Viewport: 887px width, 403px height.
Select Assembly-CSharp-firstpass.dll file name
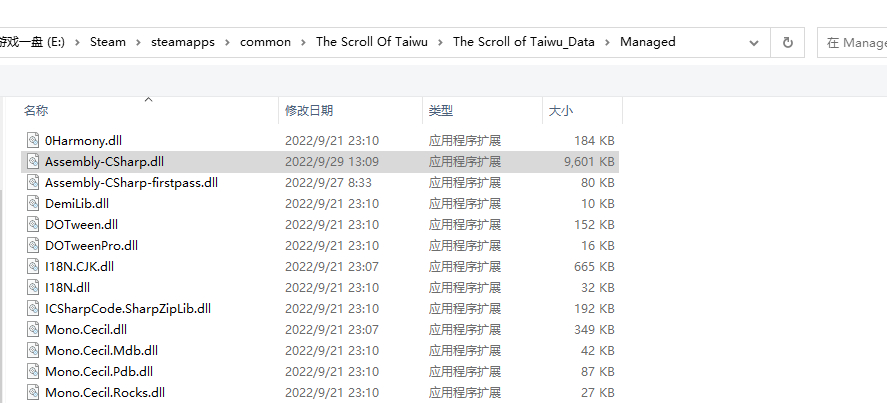point(131,182)
